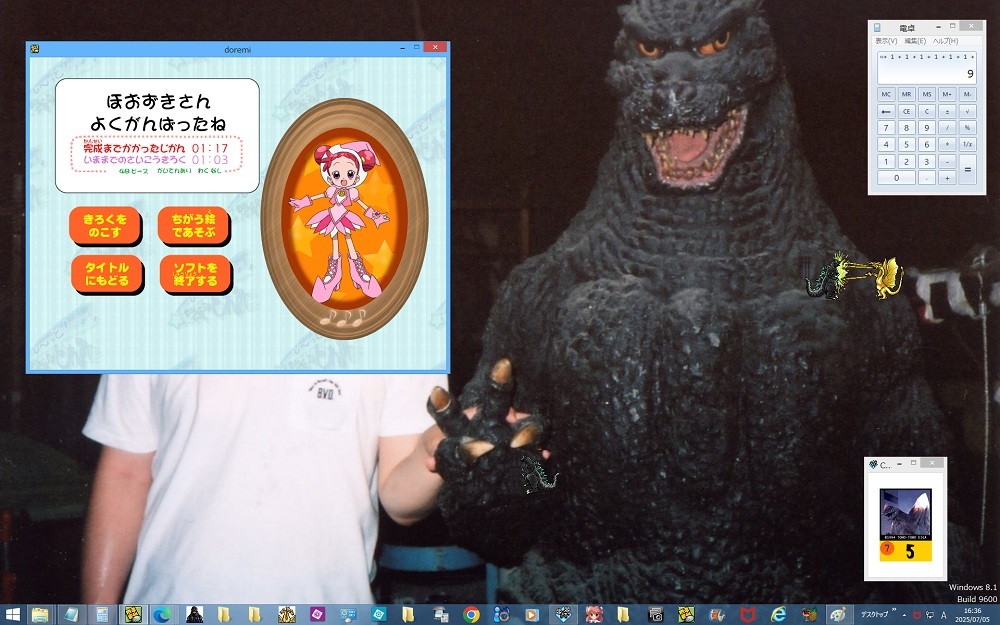This screenshot has width=1000, height=625.
Task: Click the M- memory subtract key
Action: pyautogui.click(x=967, y=94)
